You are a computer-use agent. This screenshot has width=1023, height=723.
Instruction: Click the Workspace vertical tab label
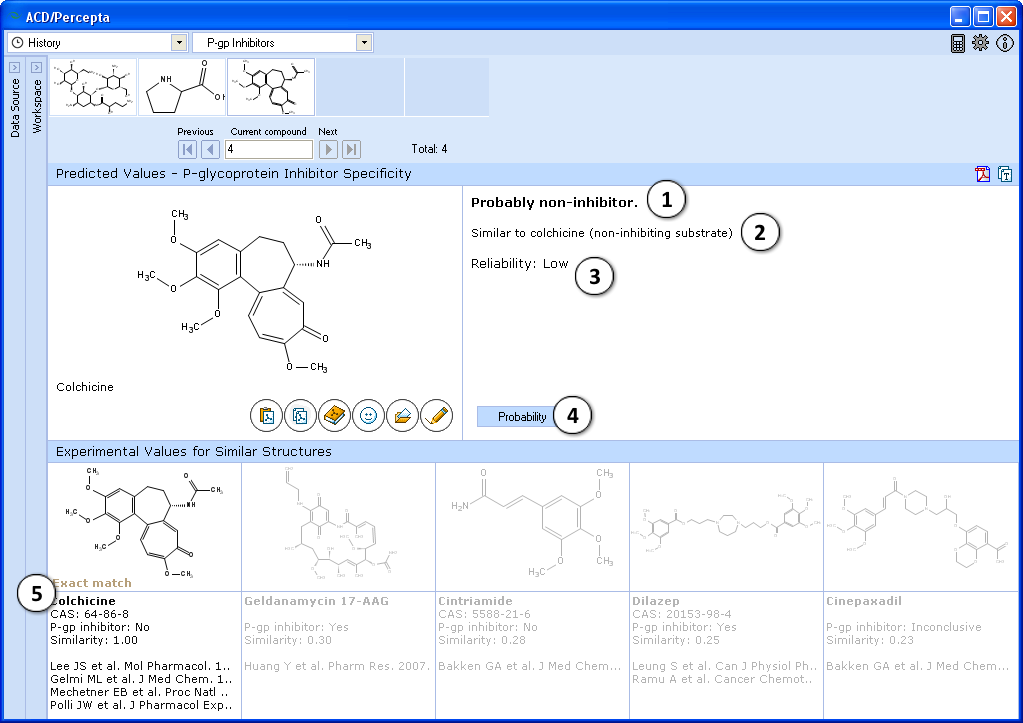coord(37,106)
